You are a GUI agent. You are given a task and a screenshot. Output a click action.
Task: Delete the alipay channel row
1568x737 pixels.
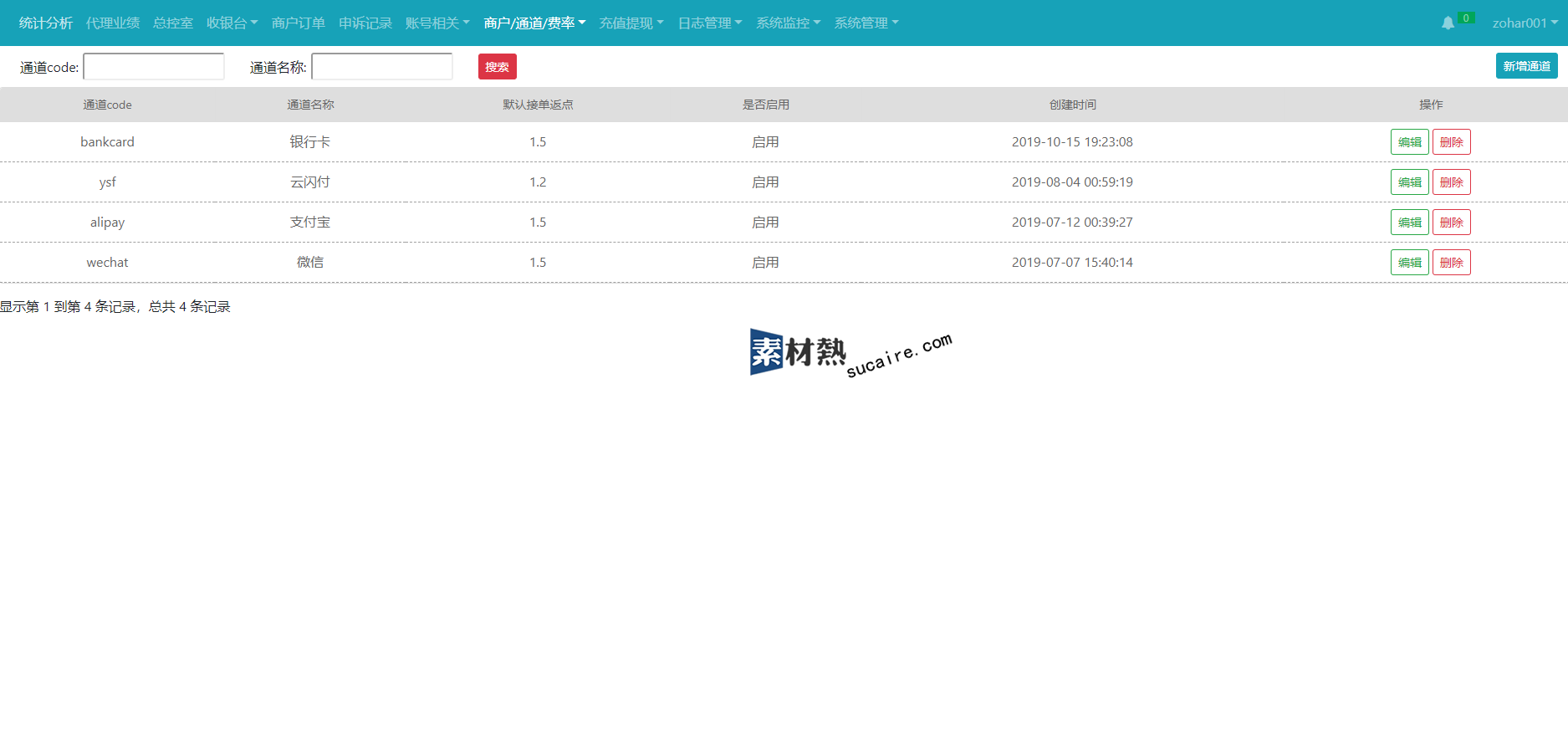pos(1452,223)
